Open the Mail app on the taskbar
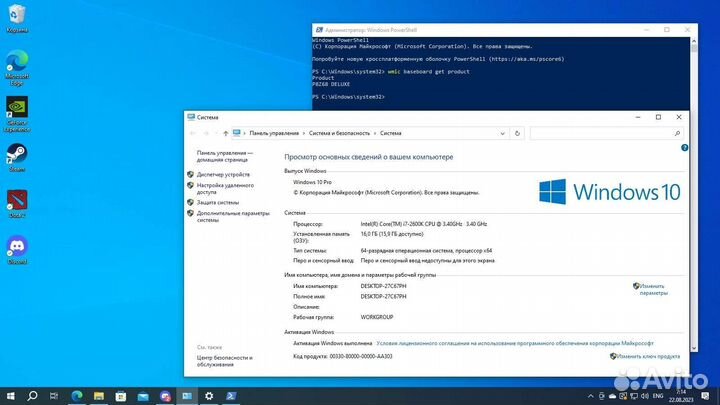The width and height of the screenshot is (720, 405). coord(143,396)
